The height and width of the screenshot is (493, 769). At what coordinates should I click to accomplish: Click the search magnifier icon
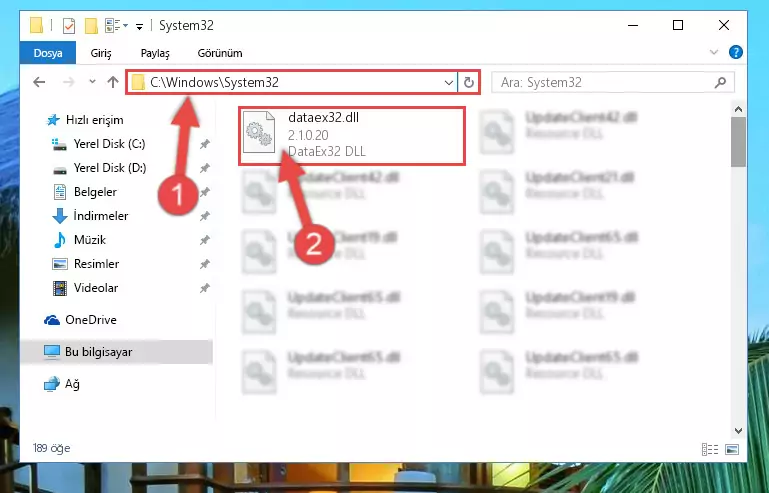[x=720, y=82]
